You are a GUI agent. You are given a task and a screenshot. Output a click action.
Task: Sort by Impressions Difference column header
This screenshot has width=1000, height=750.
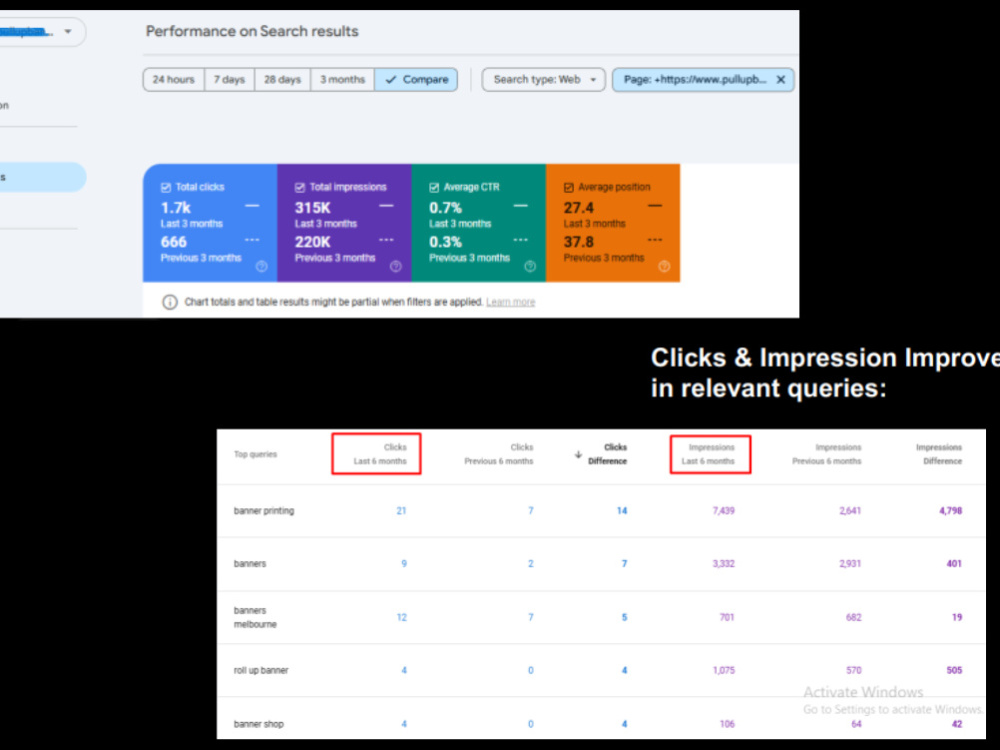point(939,454)
